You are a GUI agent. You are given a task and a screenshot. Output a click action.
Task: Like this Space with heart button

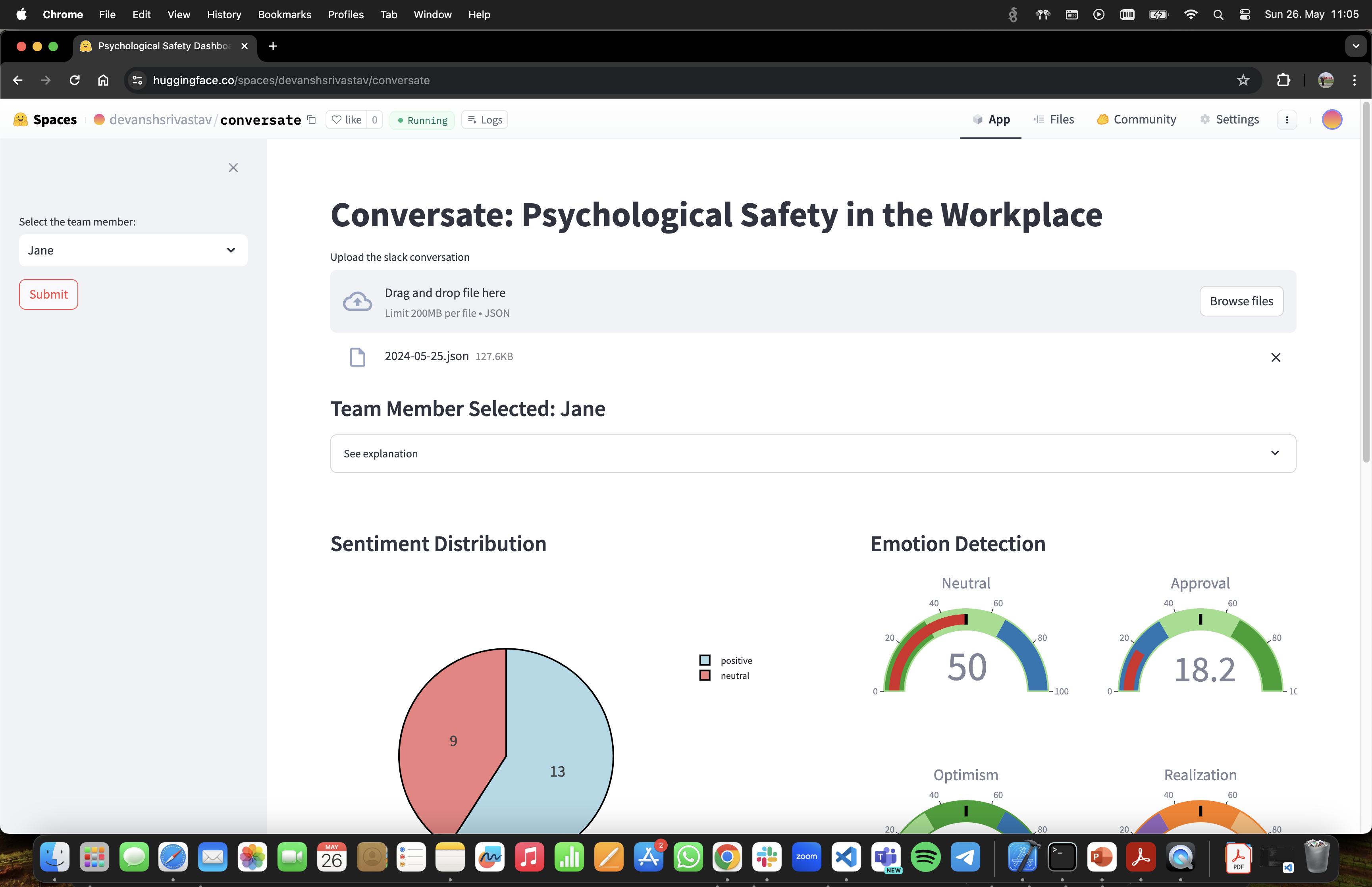(x=347, y=120)
